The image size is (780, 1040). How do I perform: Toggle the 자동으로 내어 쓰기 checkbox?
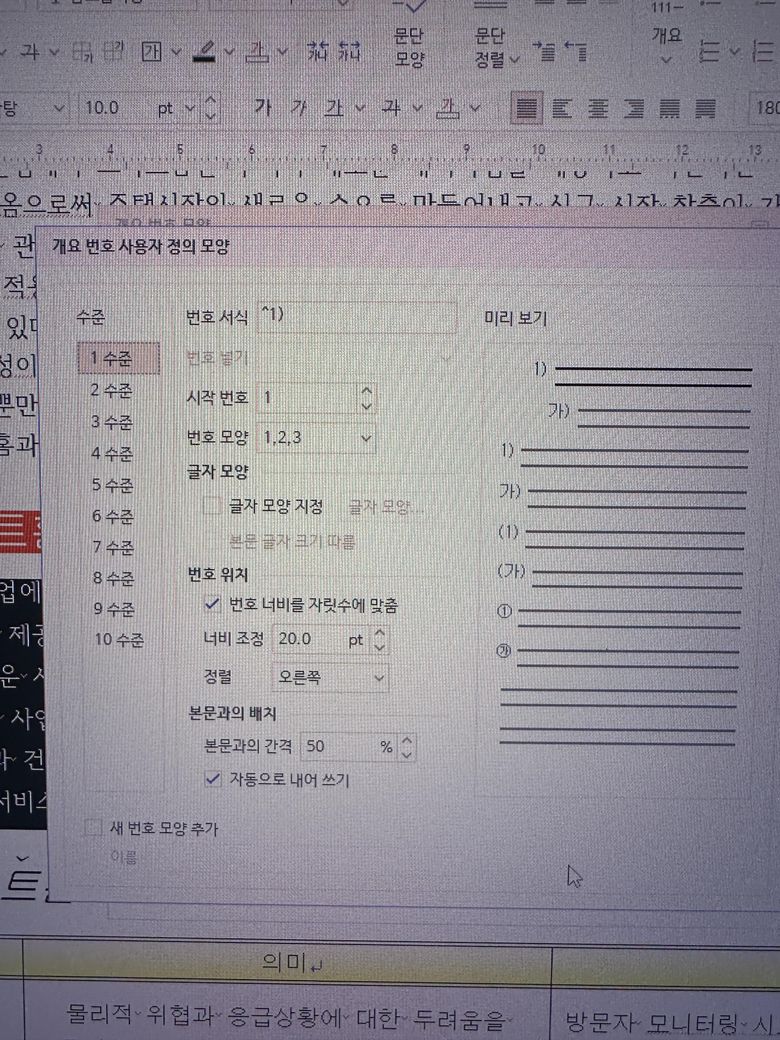coord(211,778)
